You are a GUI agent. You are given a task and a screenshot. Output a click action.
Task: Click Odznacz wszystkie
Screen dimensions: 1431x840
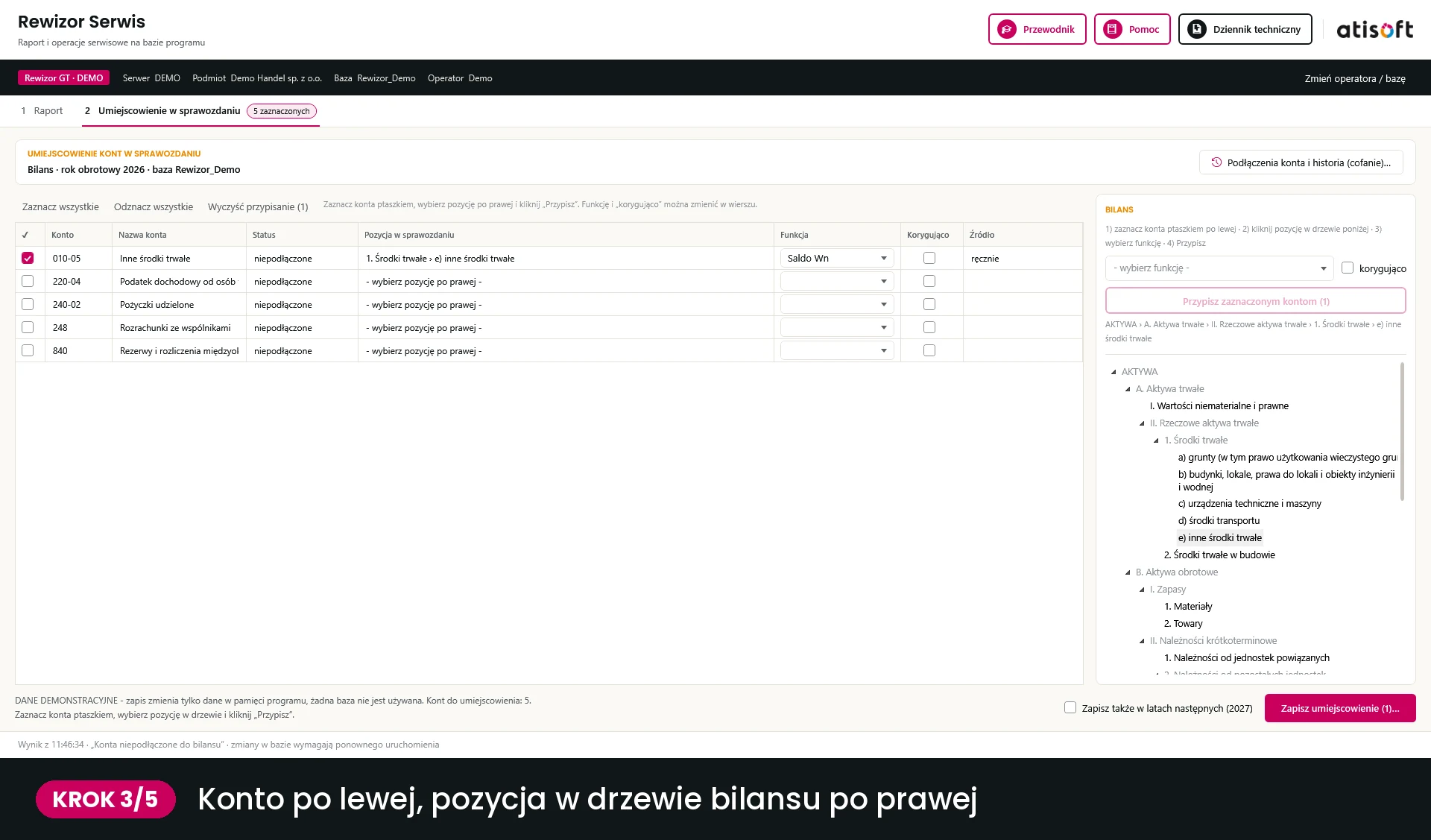154,206
